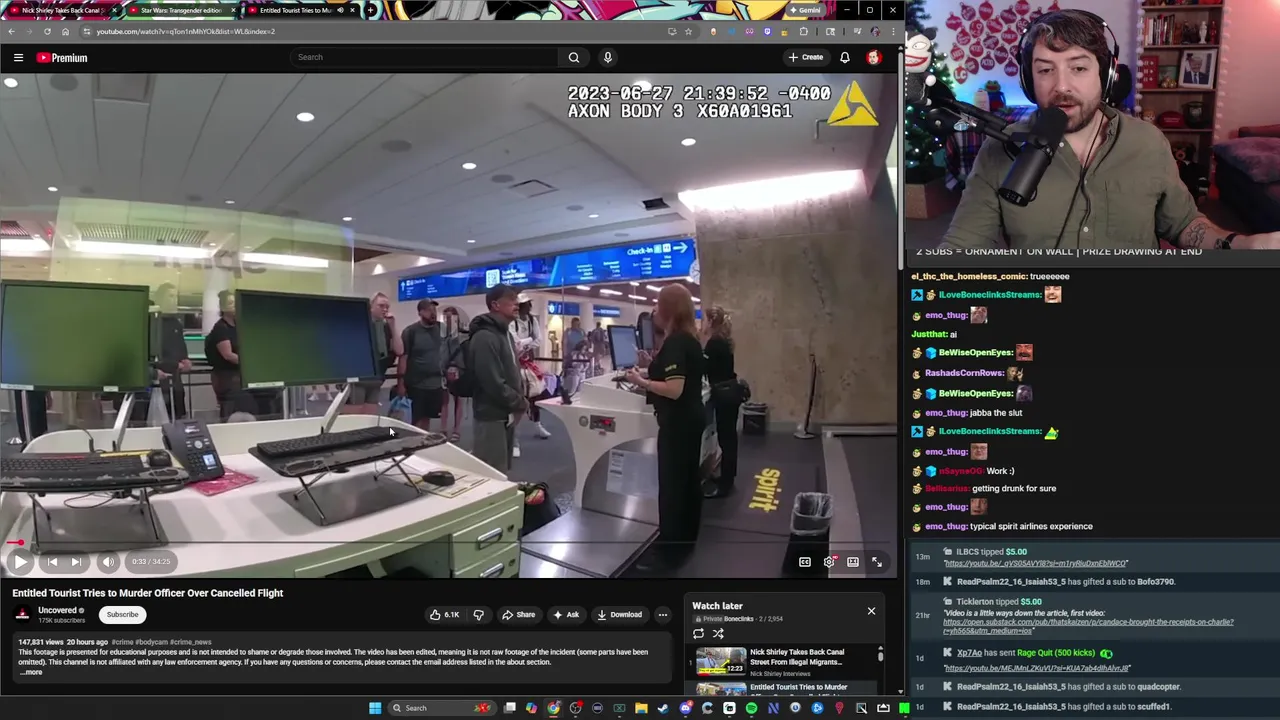
Task: Switch to Nick Shirley Takes Back Canal tab
Action: (62, 10)
